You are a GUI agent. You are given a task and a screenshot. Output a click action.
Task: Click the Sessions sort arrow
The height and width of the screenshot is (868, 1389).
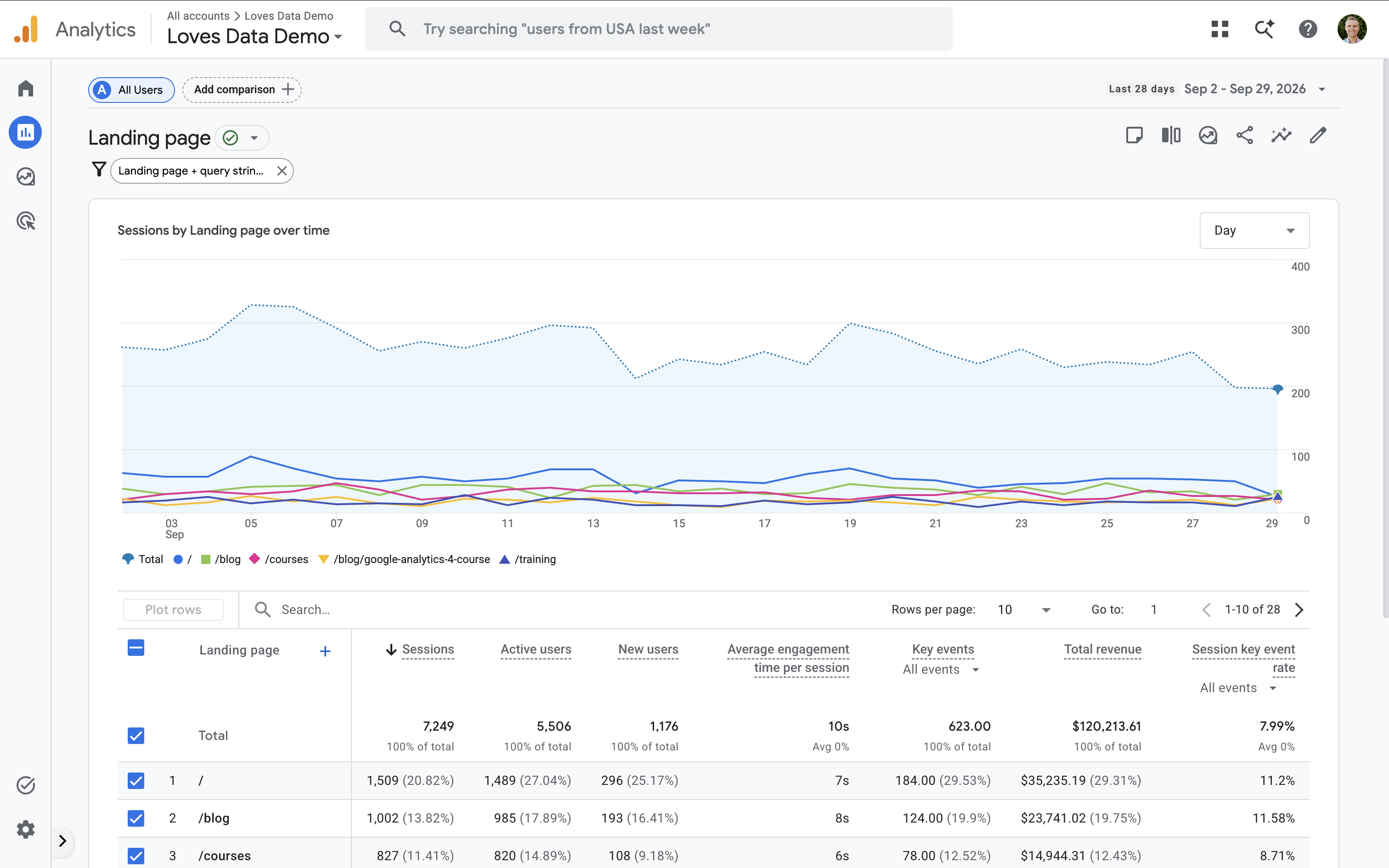[391, 649]
